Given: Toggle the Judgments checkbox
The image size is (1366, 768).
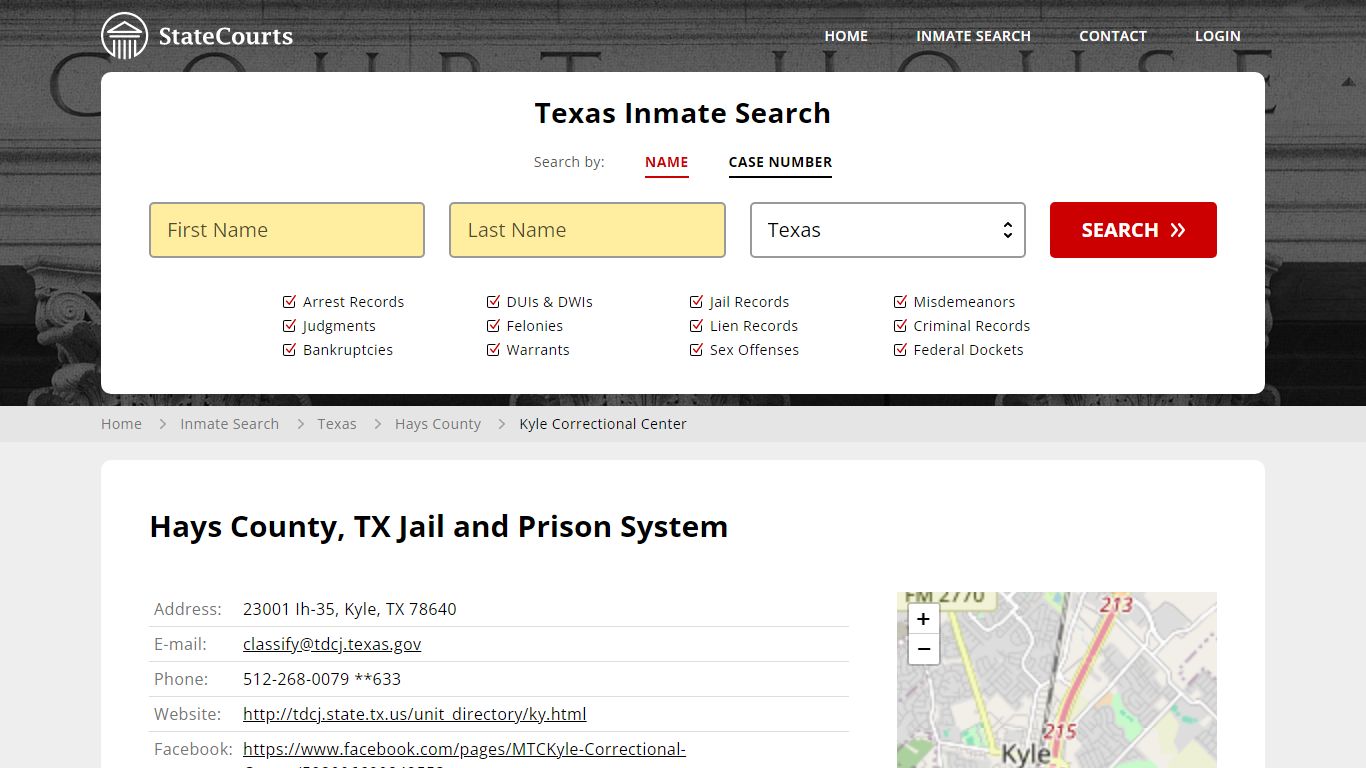Looking at the screenshot, I should (290, 326).
